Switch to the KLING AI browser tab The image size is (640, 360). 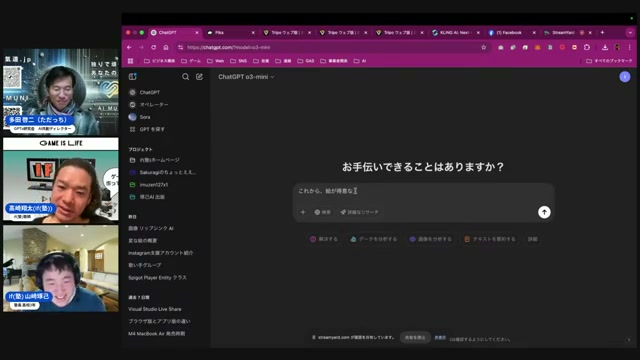456,33
